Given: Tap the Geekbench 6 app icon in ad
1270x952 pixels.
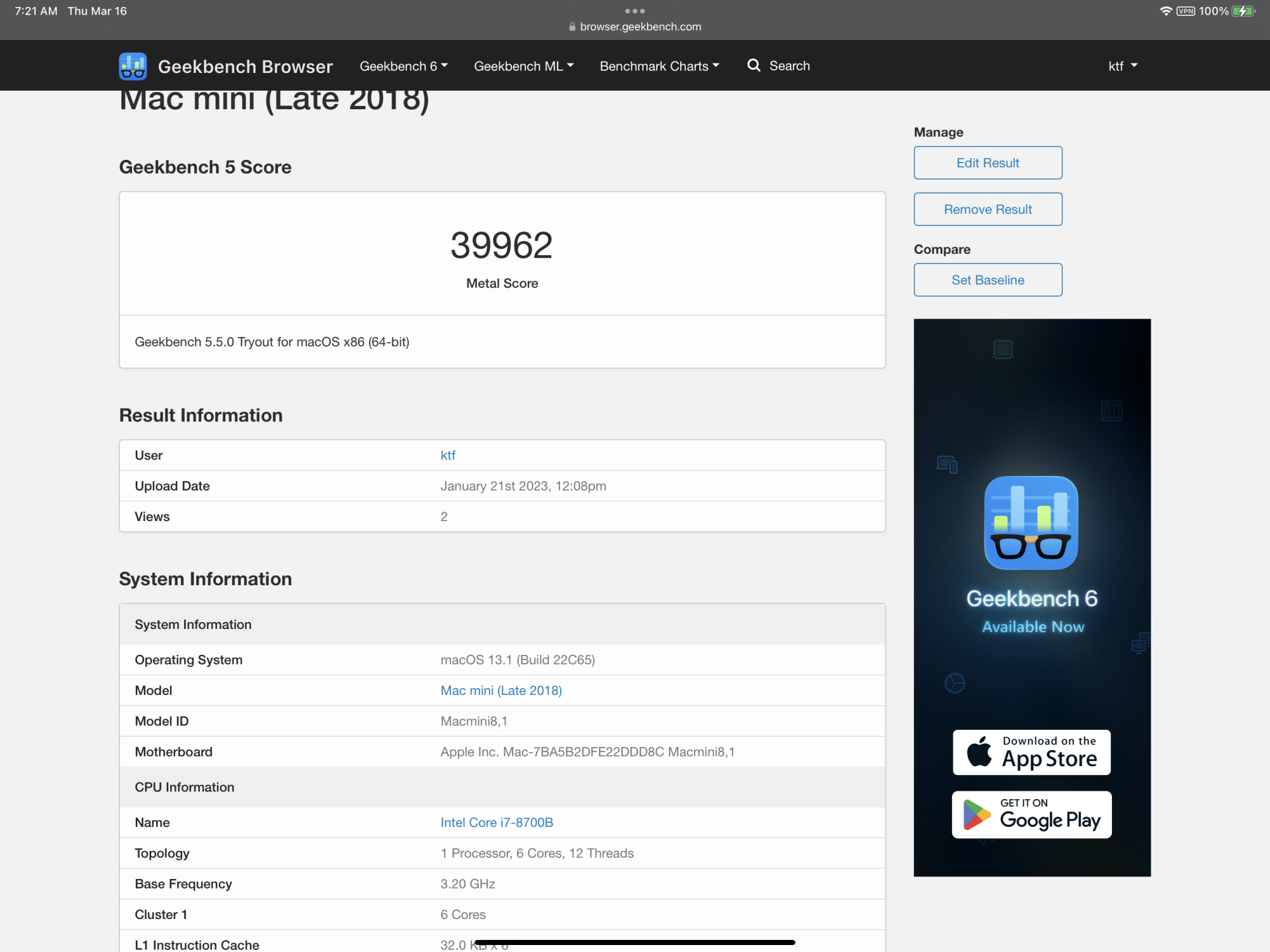Looking at the screenshot, I should click(1031, 522).
